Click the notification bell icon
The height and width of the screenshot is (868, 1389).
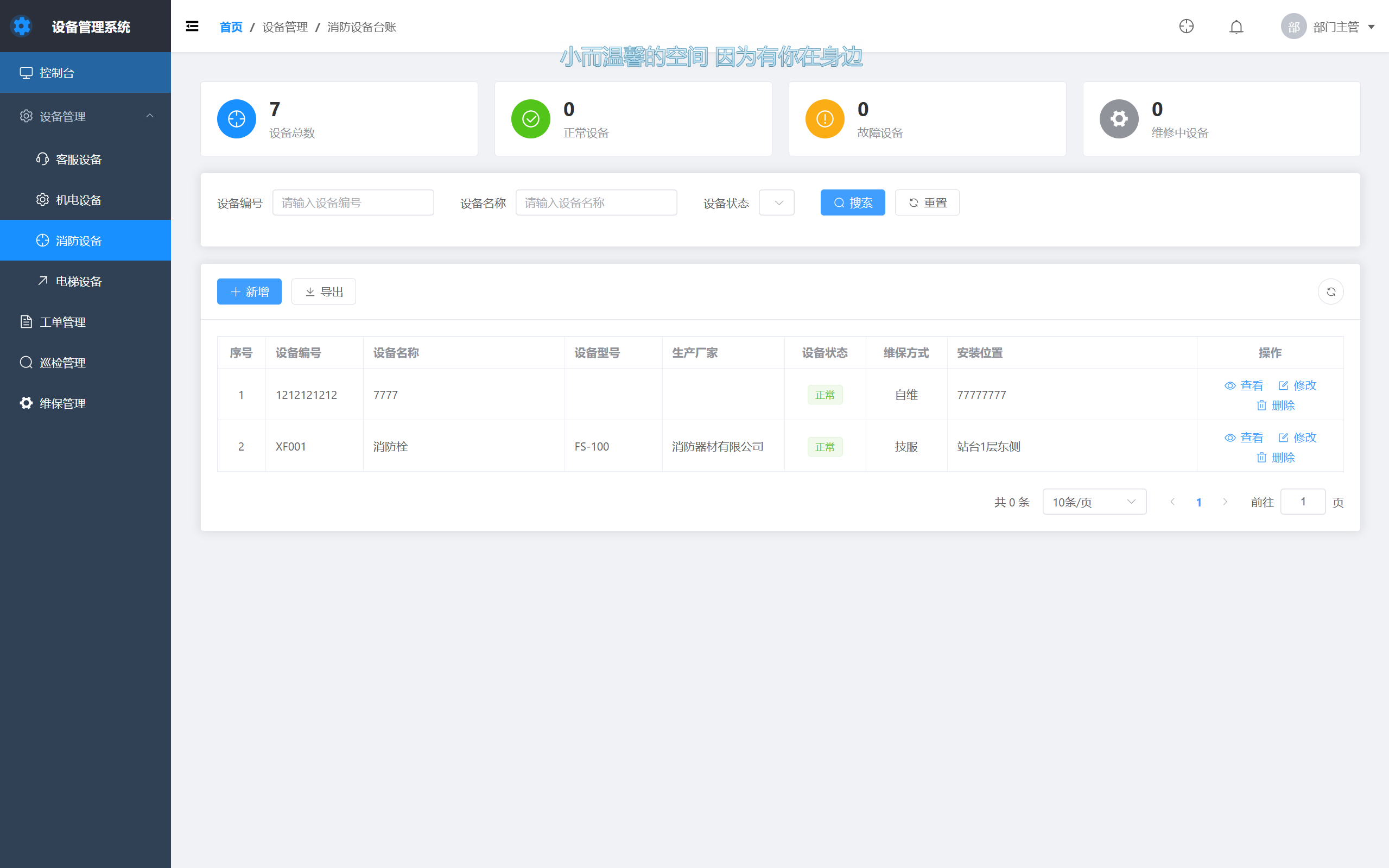coord(1236,27)
